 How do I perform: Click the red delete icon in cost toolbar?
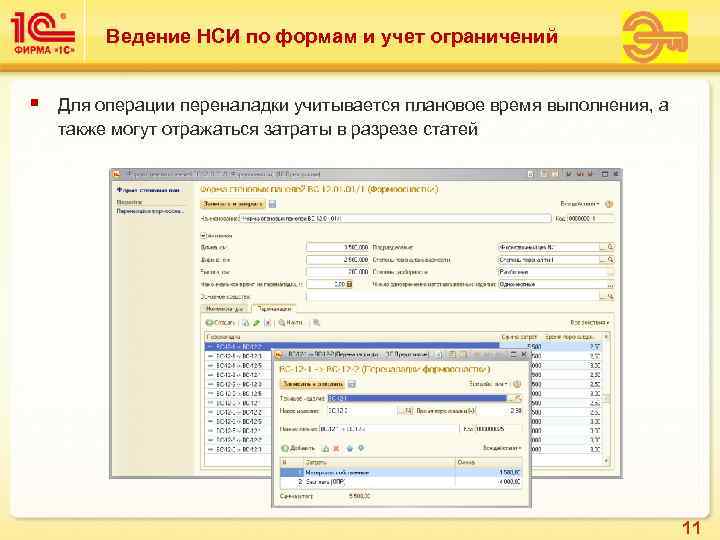pyautogui.click(x=336, y=448)
